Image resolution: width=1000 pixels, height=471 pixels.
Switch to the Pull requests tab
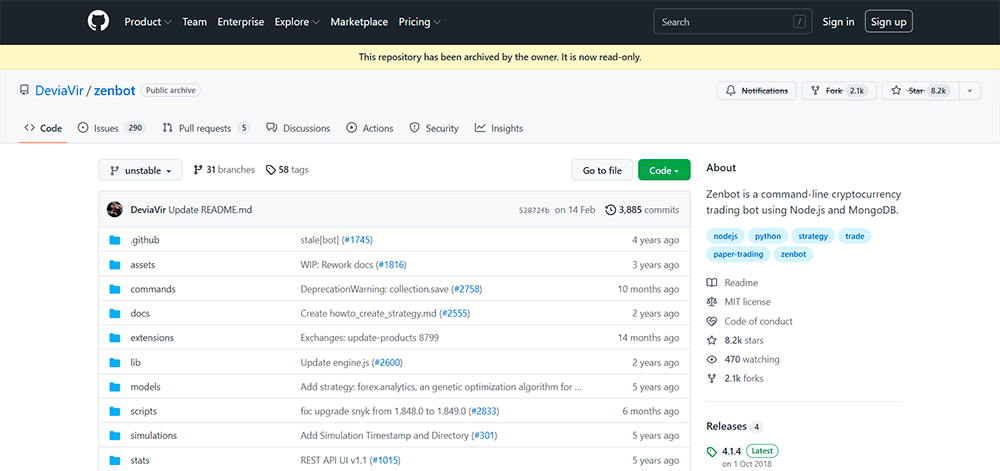click(206, 128)
